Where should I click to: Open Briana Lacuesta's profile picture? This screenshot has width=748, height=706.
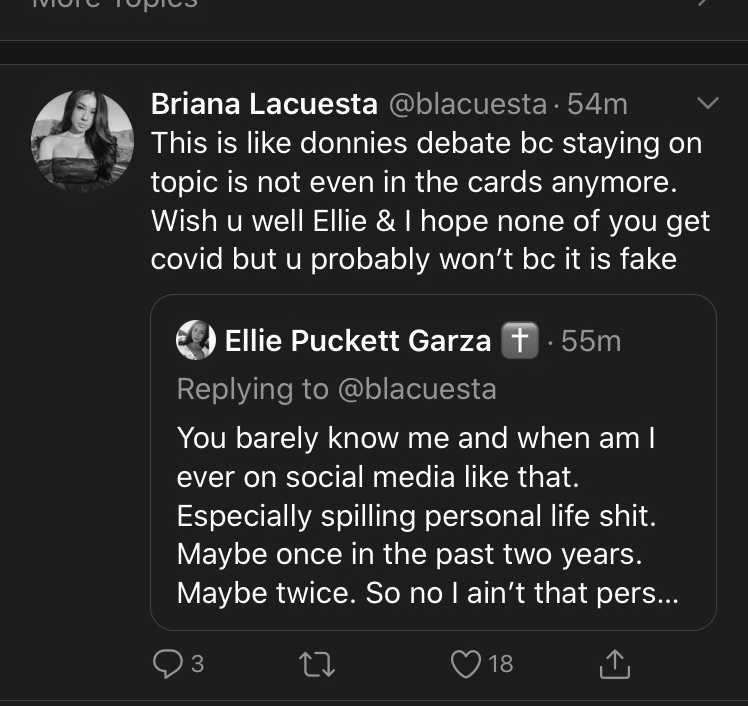click(x=83, y=141)
